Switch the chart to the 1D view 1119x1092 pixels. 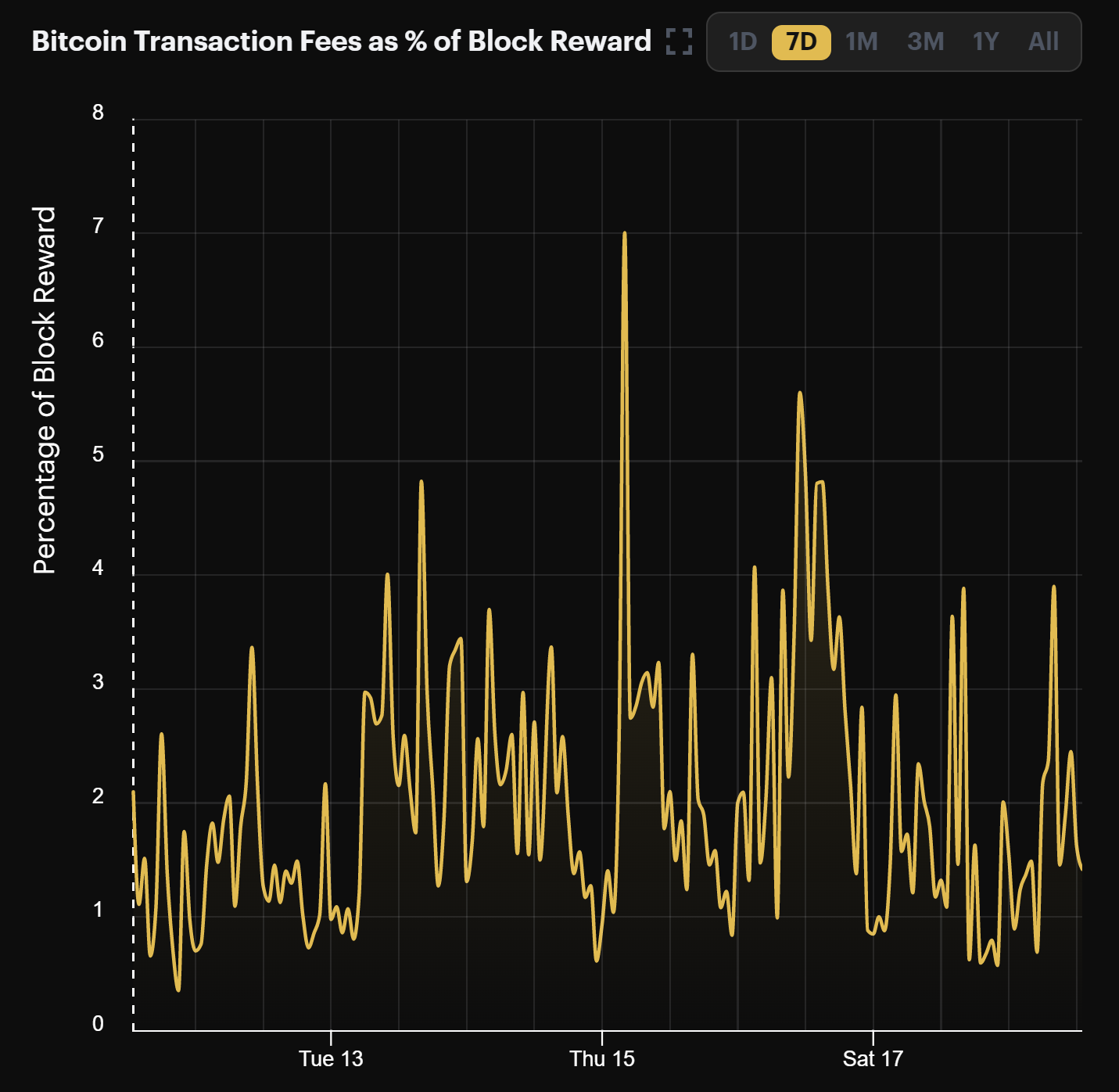coord(743,42)
